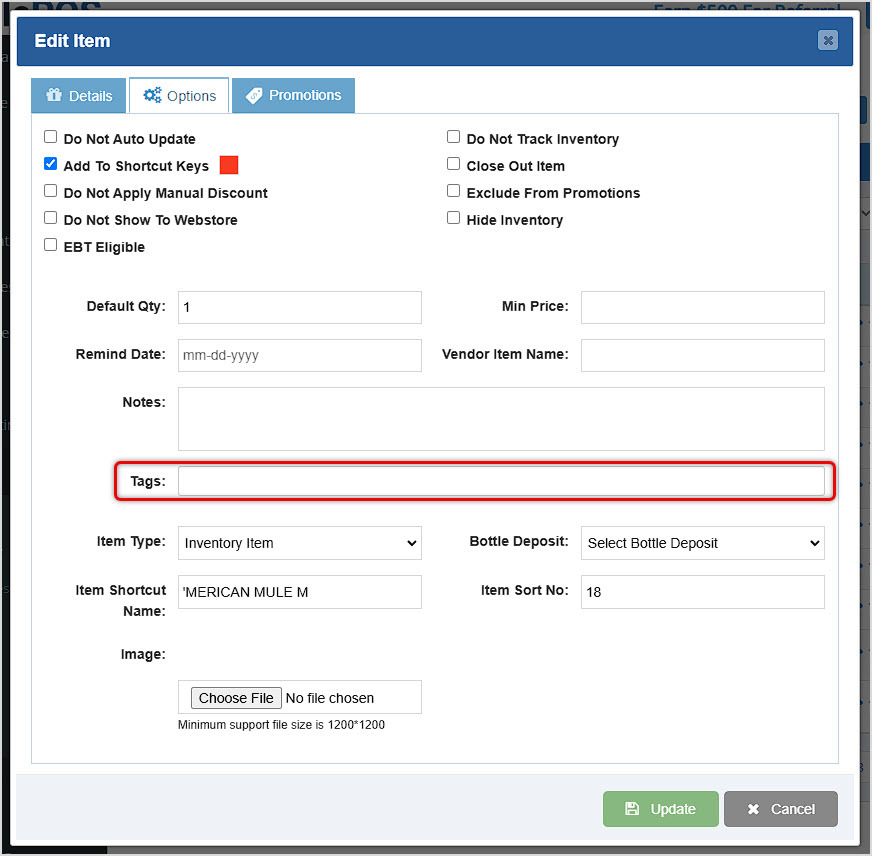872x856 pixels.
Task: Switch to the Promotions tab
Action: [x=293, y=96]
